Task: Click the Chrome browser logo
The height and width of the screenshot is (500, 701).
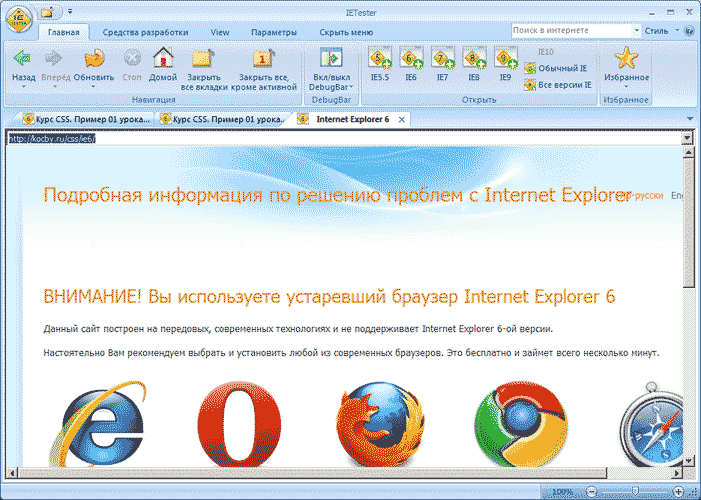Action: 521,423
